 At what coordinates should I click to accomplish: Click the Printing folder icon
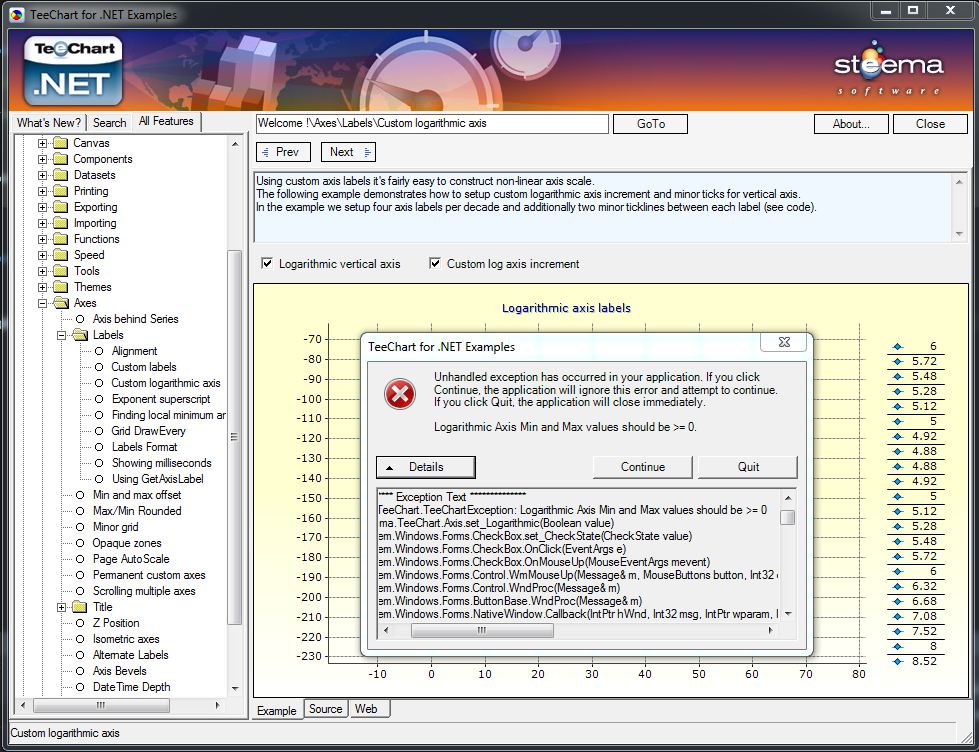(x=60, y=191)
